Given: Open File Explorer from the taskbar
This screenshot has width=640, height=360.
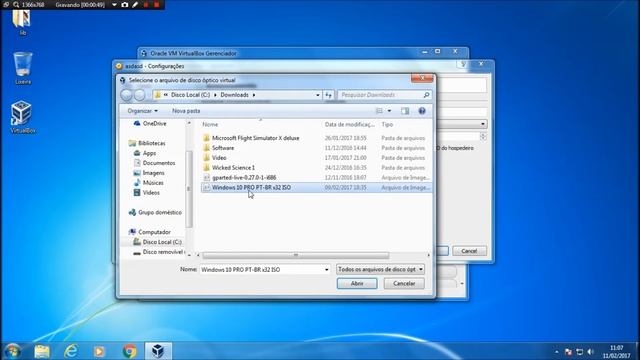Looking at the screenshot, I should point(42,351).
